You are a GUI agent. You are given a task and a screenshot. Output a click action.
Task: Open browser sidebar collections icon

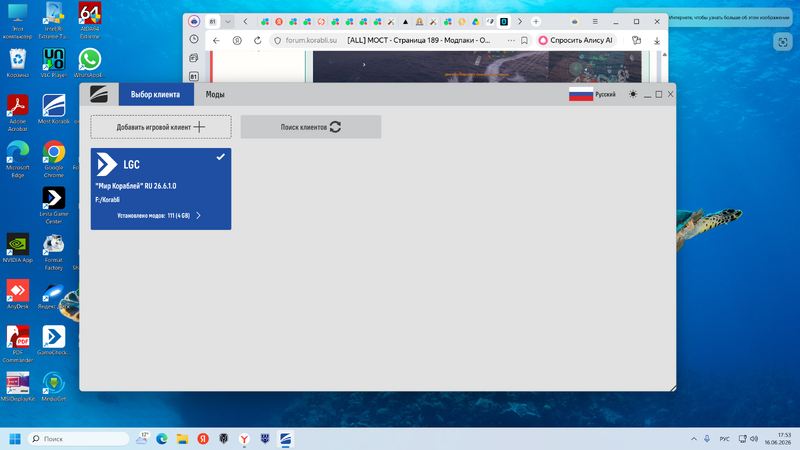pos(194,58)
